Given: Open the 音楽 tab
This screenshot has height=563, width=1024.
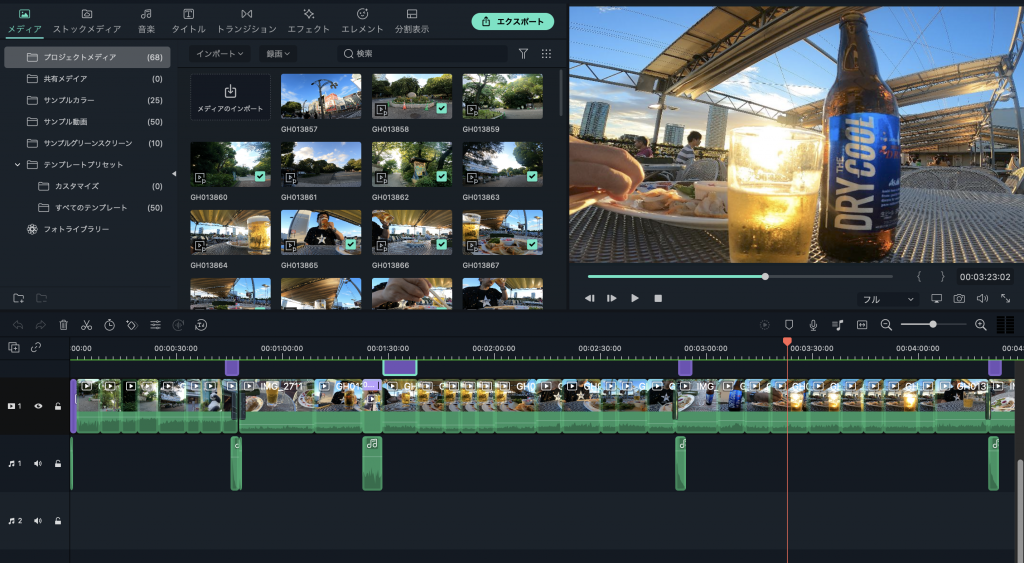Looking at the screenshot, I should [x=146, y=21].
